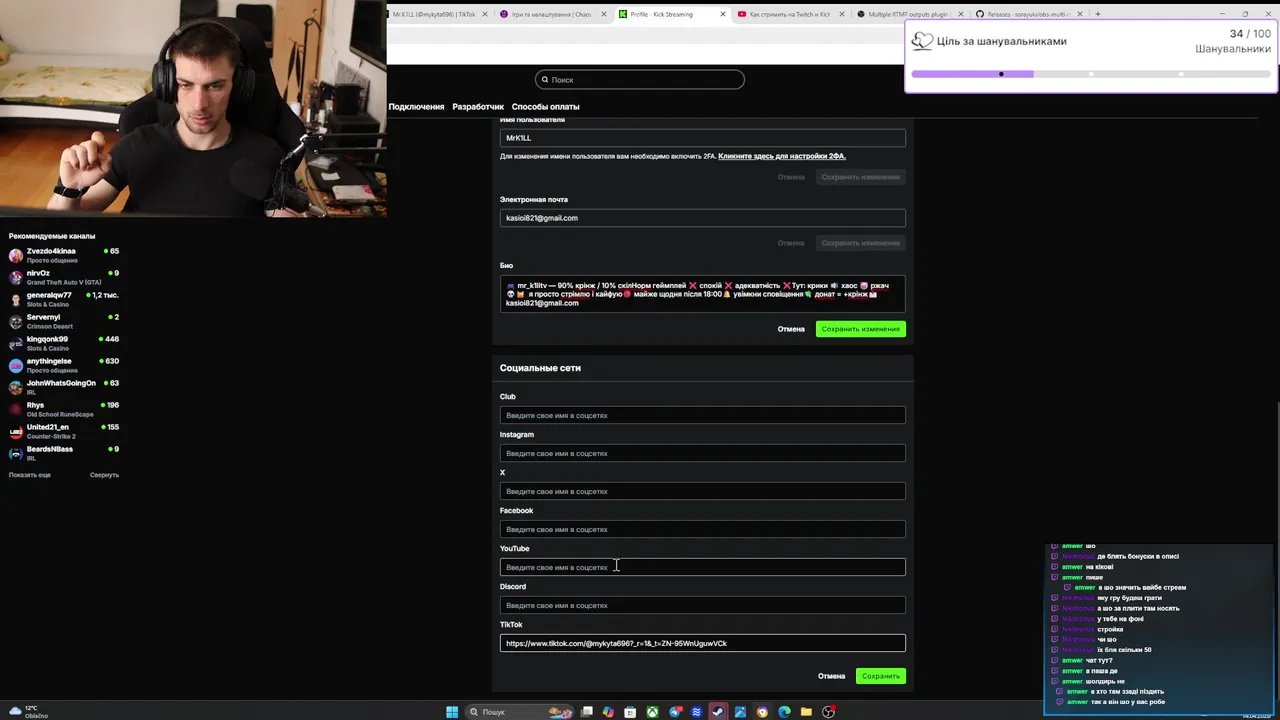
Task: Close the YouTube 'Как стримить' tab
Action: click(841, 14)
